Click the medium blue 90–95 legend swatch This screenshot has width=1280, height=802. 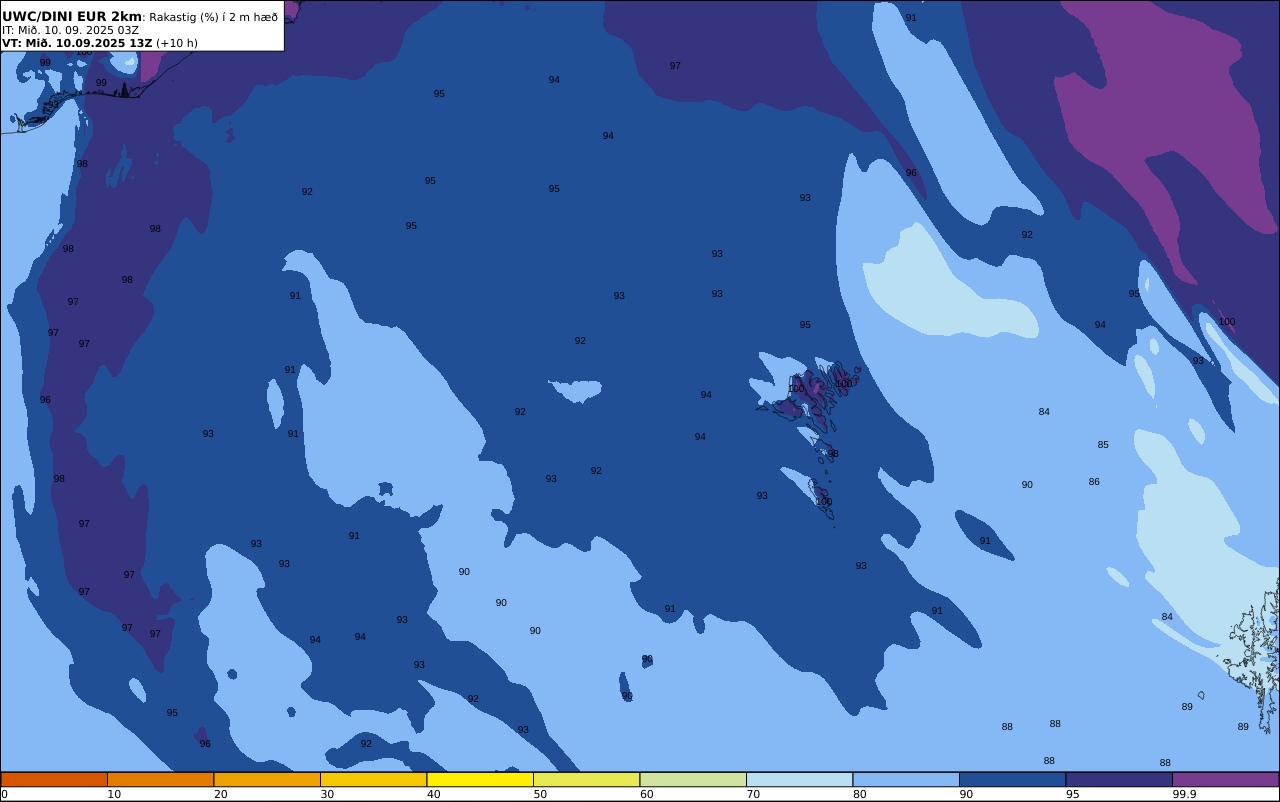(x=1012, y=779)
